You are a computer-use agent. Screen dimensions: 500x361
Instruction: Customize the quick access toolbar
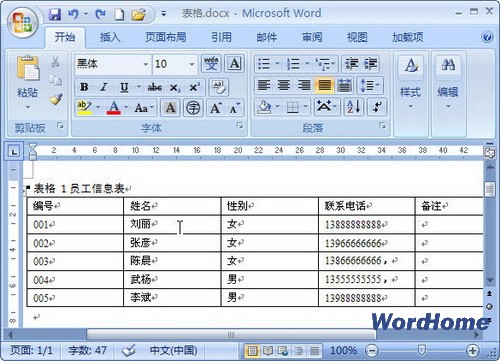point(163,14)
